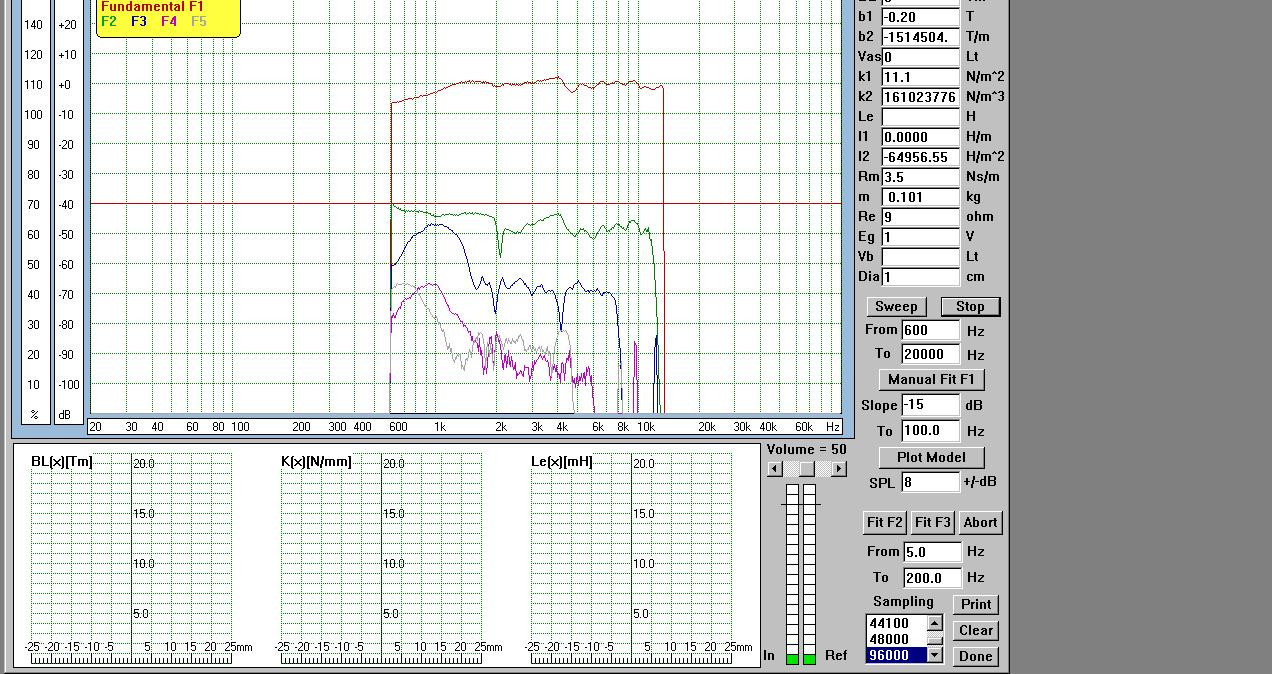This screenshot has width=1272, height=674.
Task: Click the Sweep button
Action: tap(896, 307)
